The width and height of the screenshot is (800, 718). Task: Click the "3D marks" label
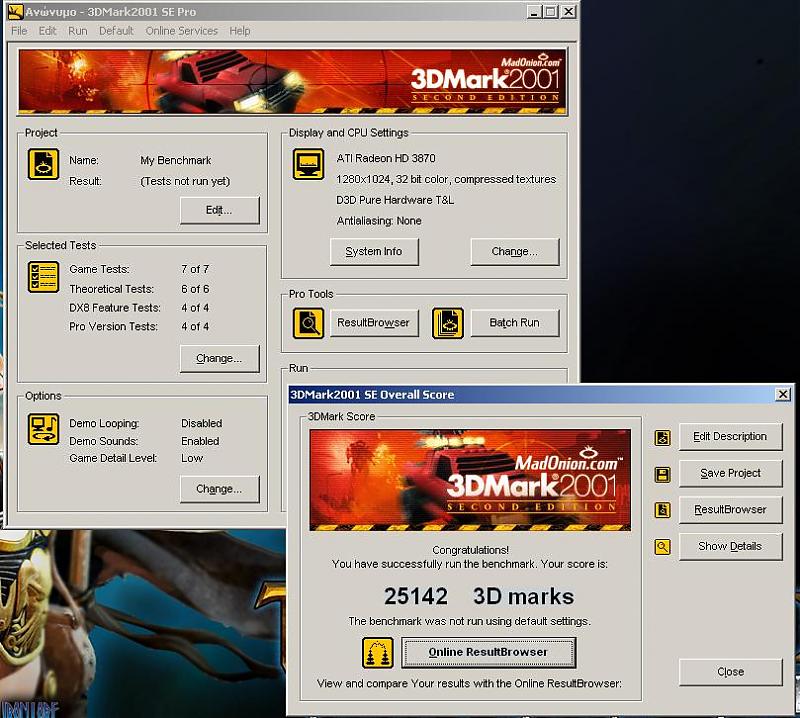pyautogui.click(x=523, y=597)
